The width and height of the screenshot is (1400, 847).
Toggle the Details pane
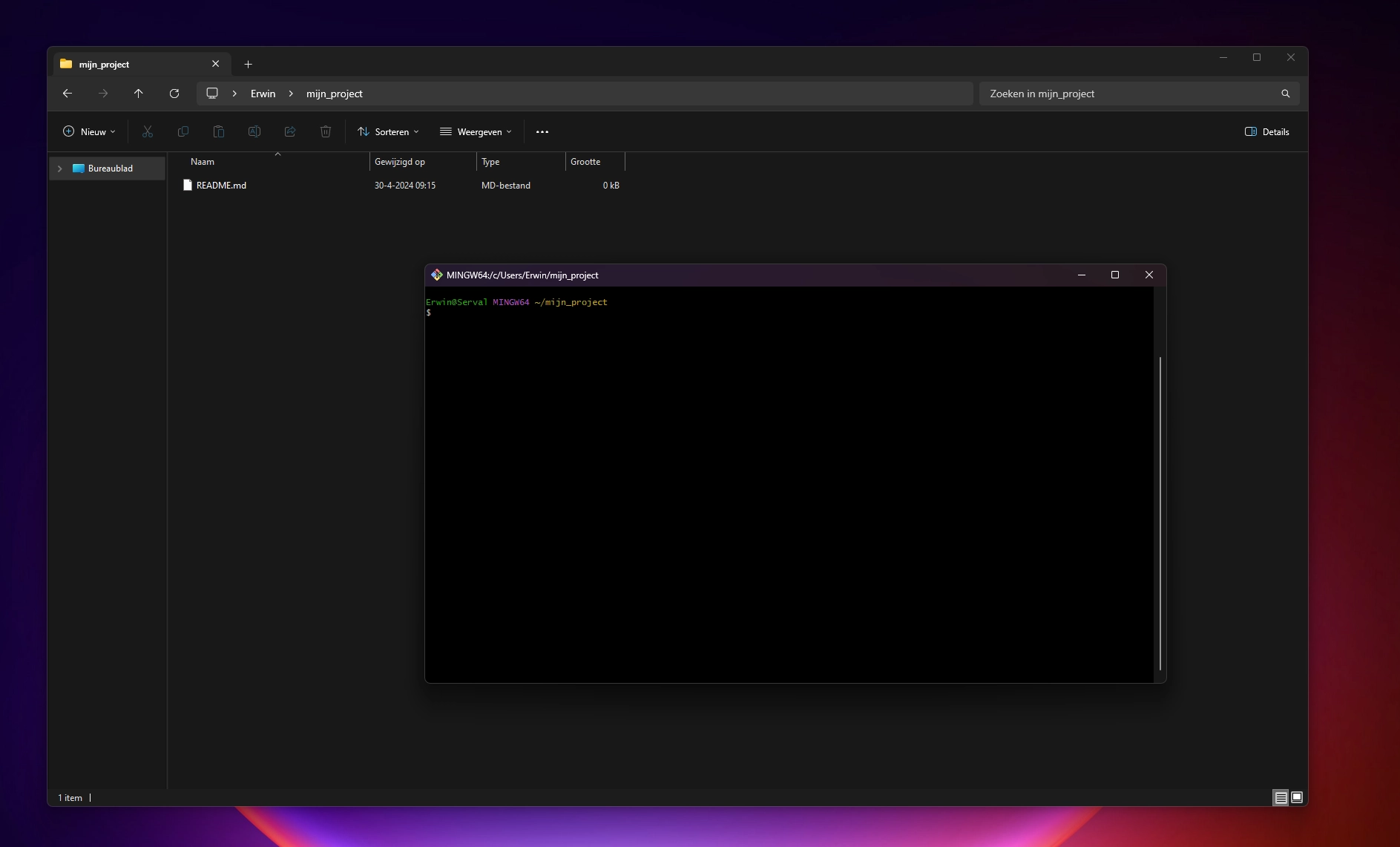[x=1267, y=132]
